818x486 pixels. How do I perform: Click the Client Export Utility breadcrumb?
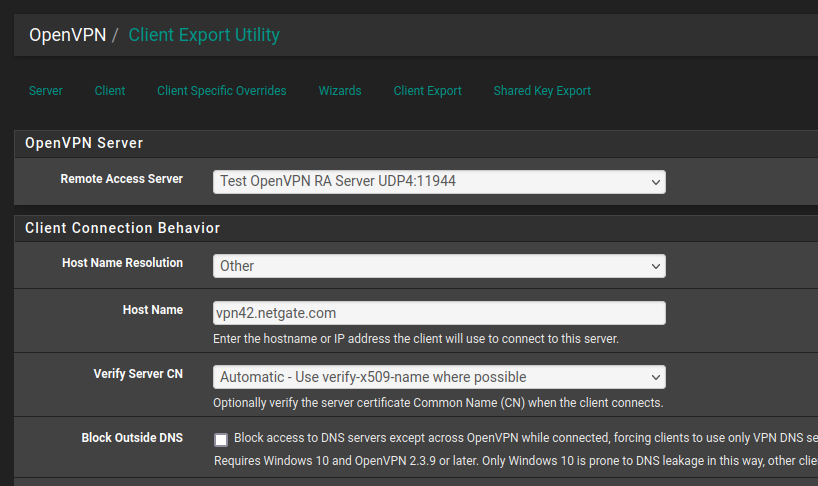click(204, 35)
